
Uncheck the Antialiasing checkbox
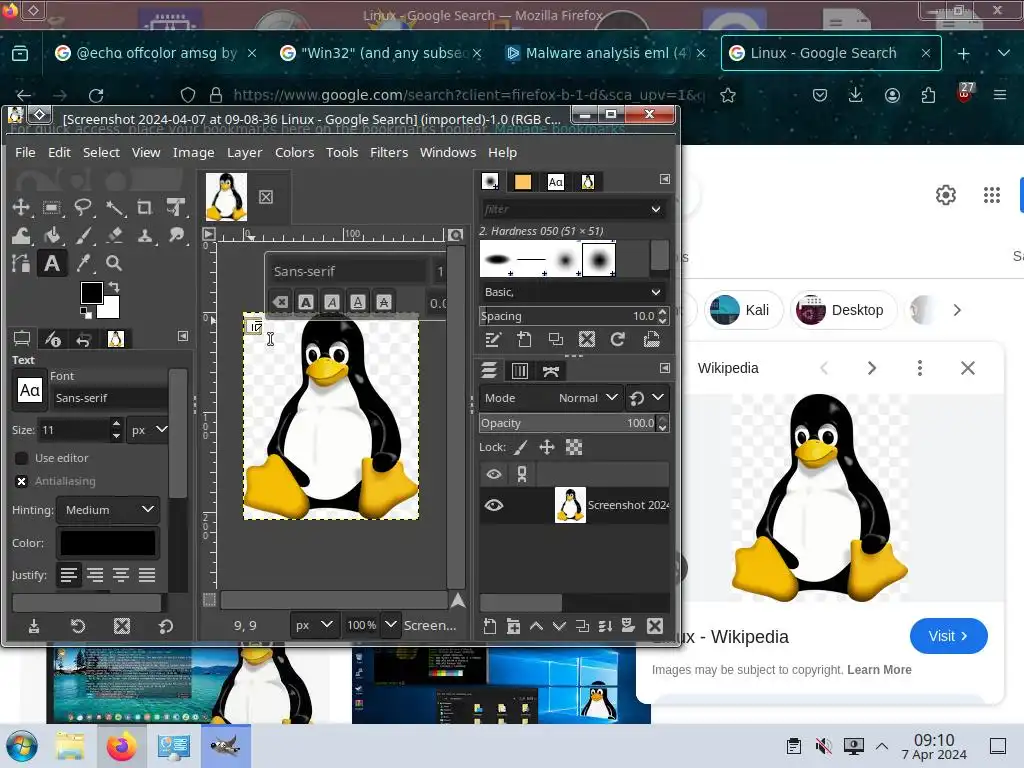coord(22,481)
